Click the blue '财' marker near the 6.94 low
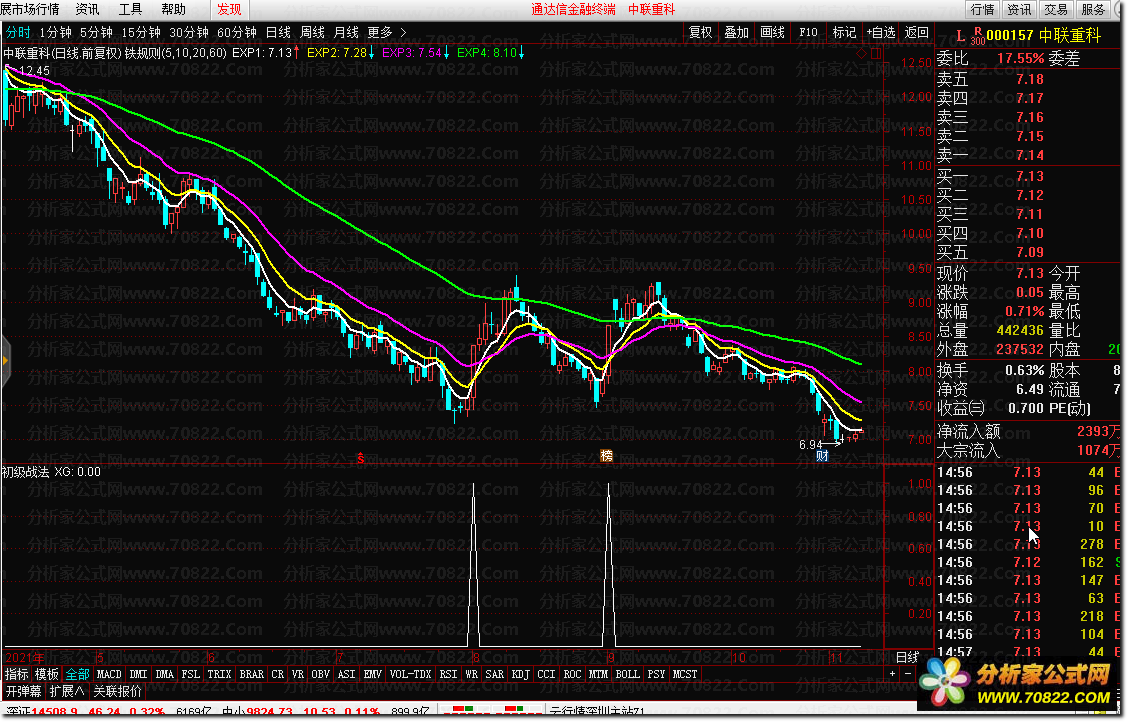The height and width of the screenshot is (722, 1129). [822, 456]
